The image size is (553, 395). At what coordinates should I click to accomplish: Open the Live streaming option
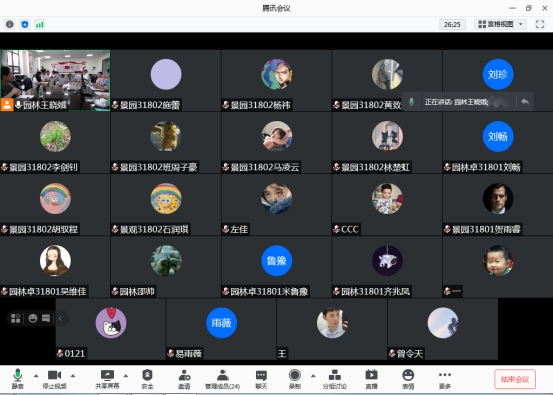pyautogui.click(x=371, y=379)
